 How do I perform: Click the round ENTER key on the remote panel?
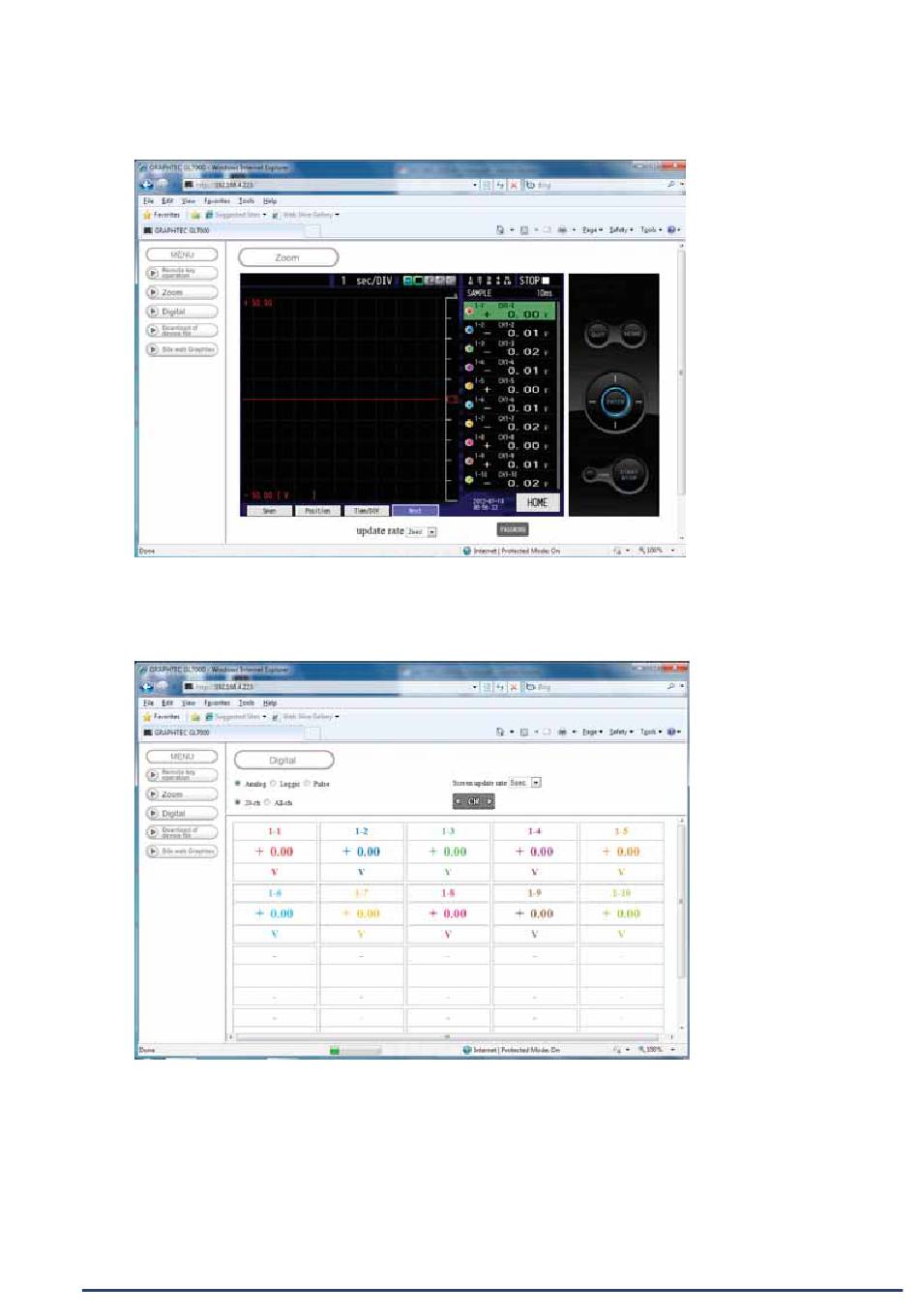point(615,401)
